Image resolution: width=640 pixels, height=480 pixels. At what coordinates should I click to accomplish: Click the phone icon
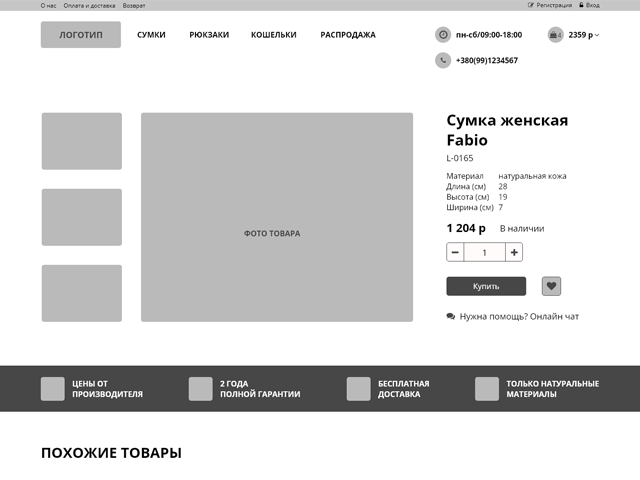(443, 60)
